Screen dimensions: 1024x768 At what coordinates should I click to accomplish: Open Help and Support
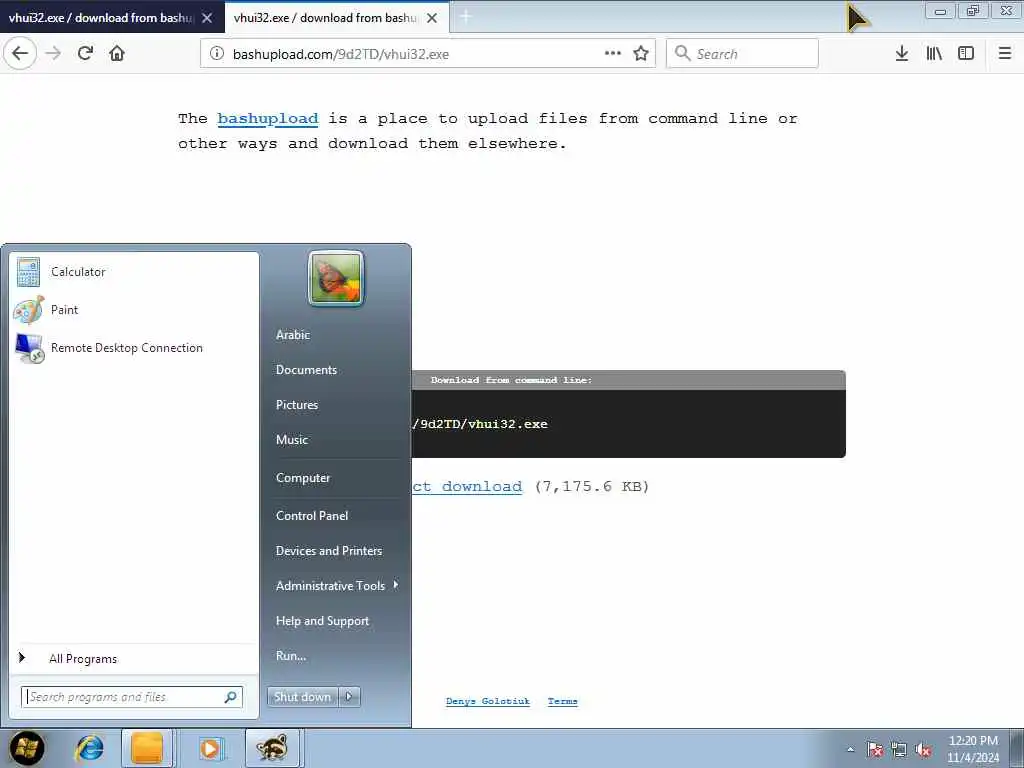(322, 621)
